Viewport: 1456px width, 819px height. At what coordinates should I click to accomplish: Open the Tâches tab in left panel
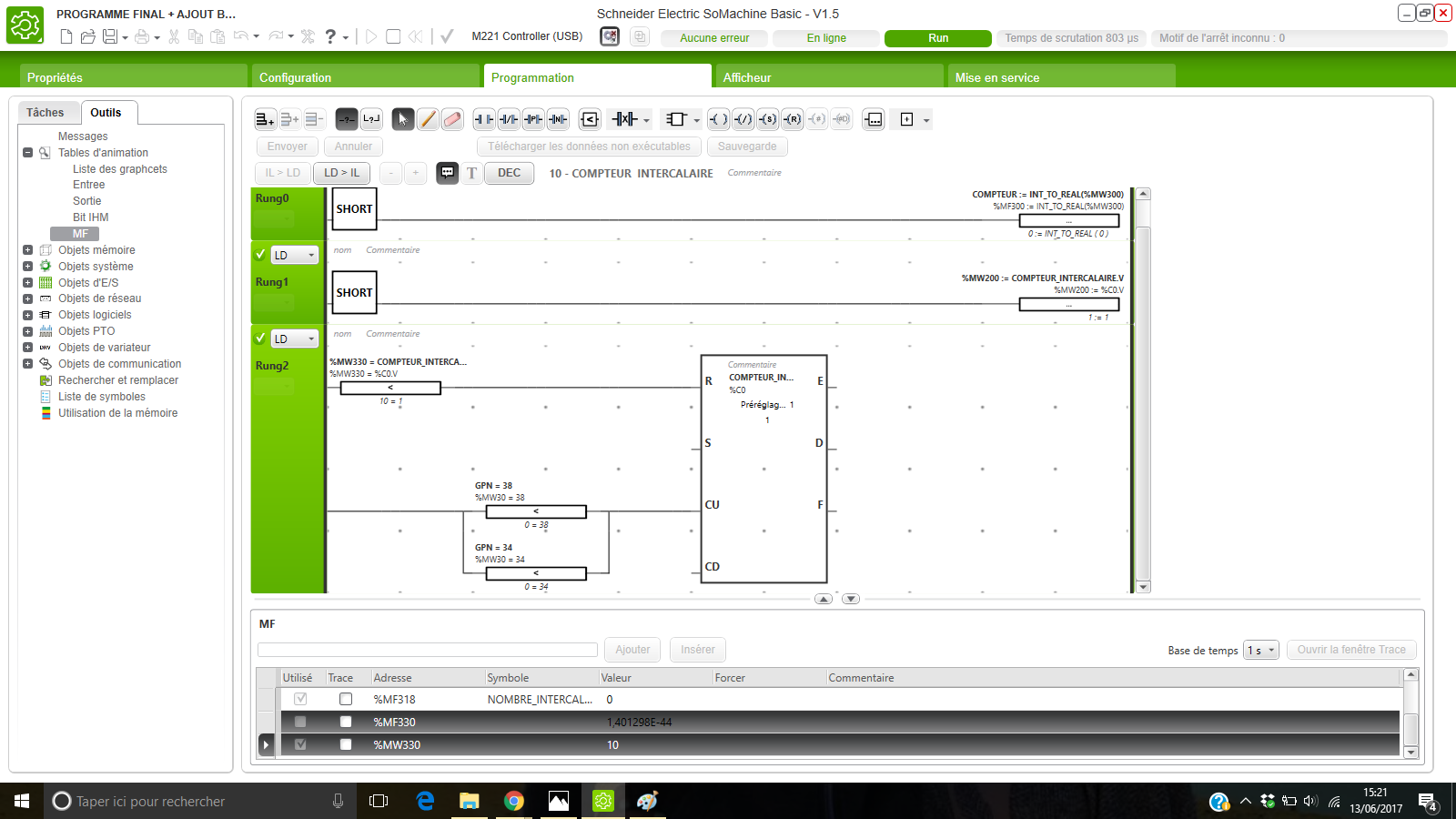click(x=45, y=113)
